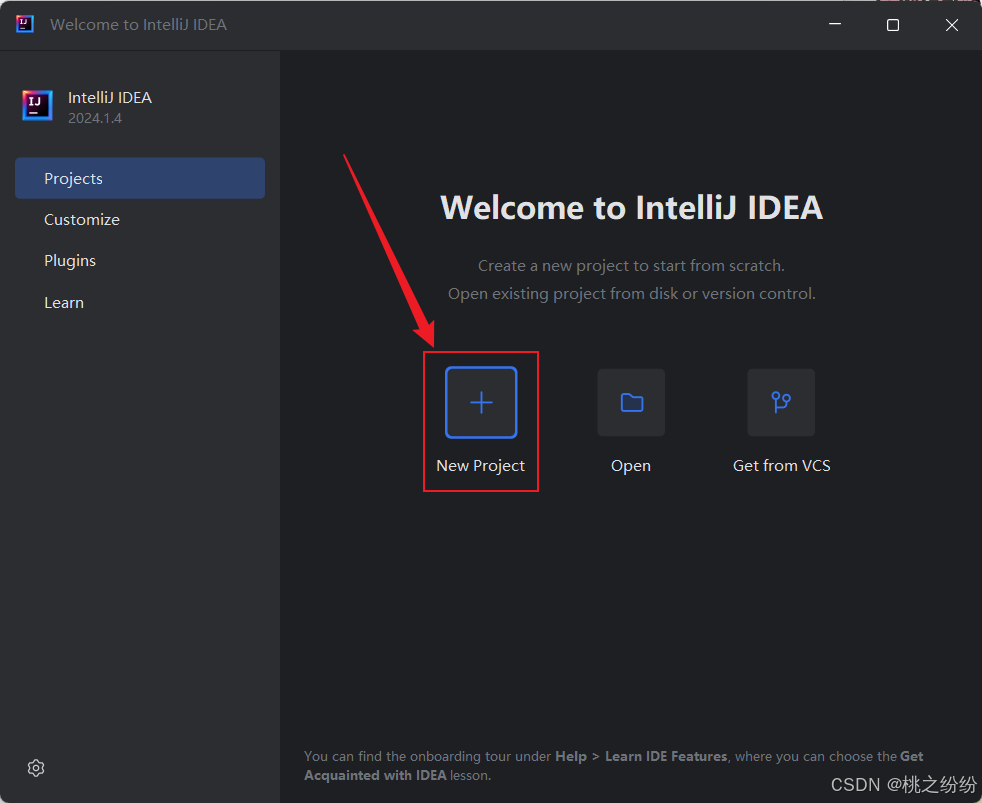Click the IntelliJ IDEA name in the sidebar
982x803 pixels.
(110, 98)
